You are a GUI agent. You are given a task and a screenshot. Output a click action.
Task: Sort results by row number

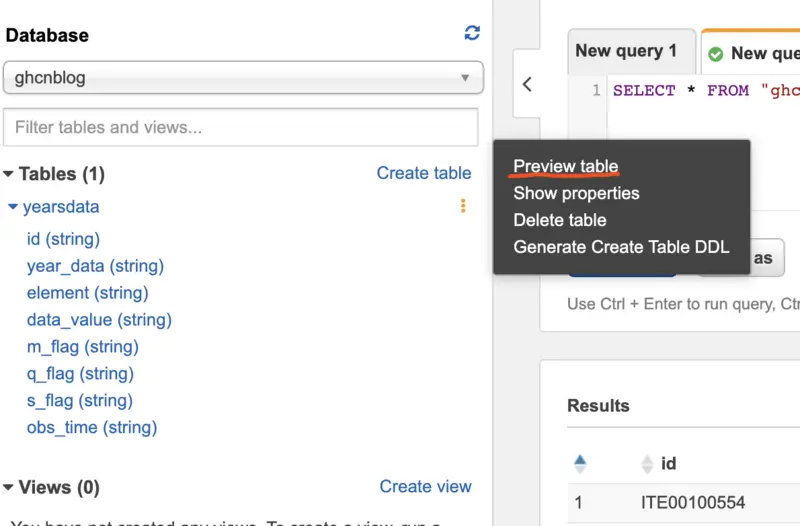point(580,463)
